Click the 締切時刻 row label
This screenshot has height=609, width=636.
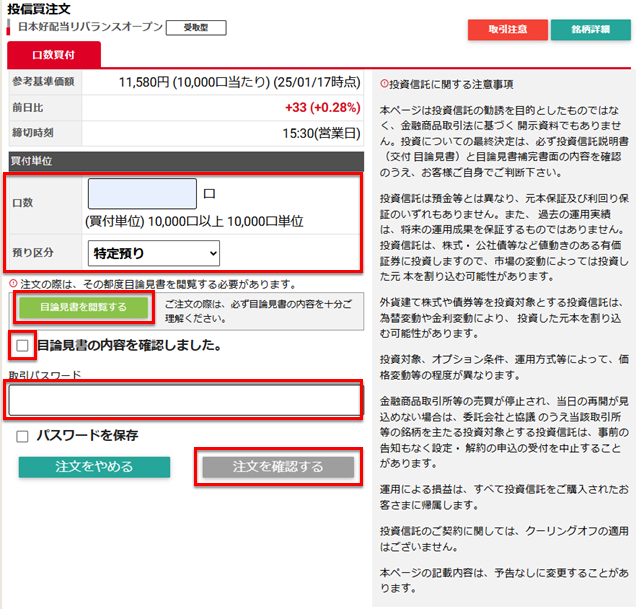point(33,133)
